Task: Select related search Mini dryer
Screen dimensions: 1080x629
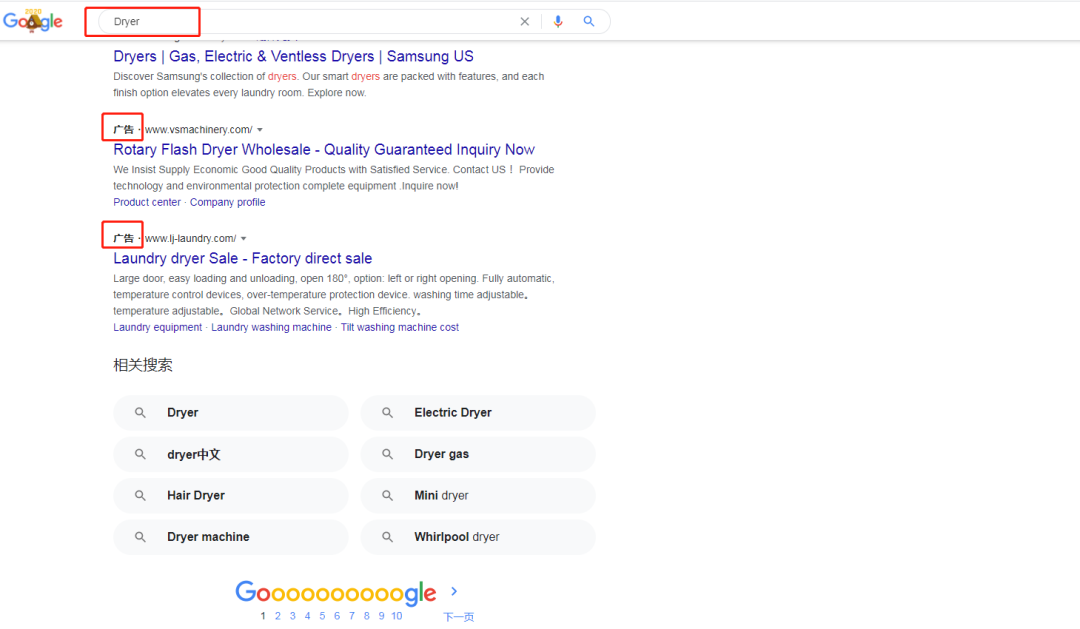Action: [478, 495]
